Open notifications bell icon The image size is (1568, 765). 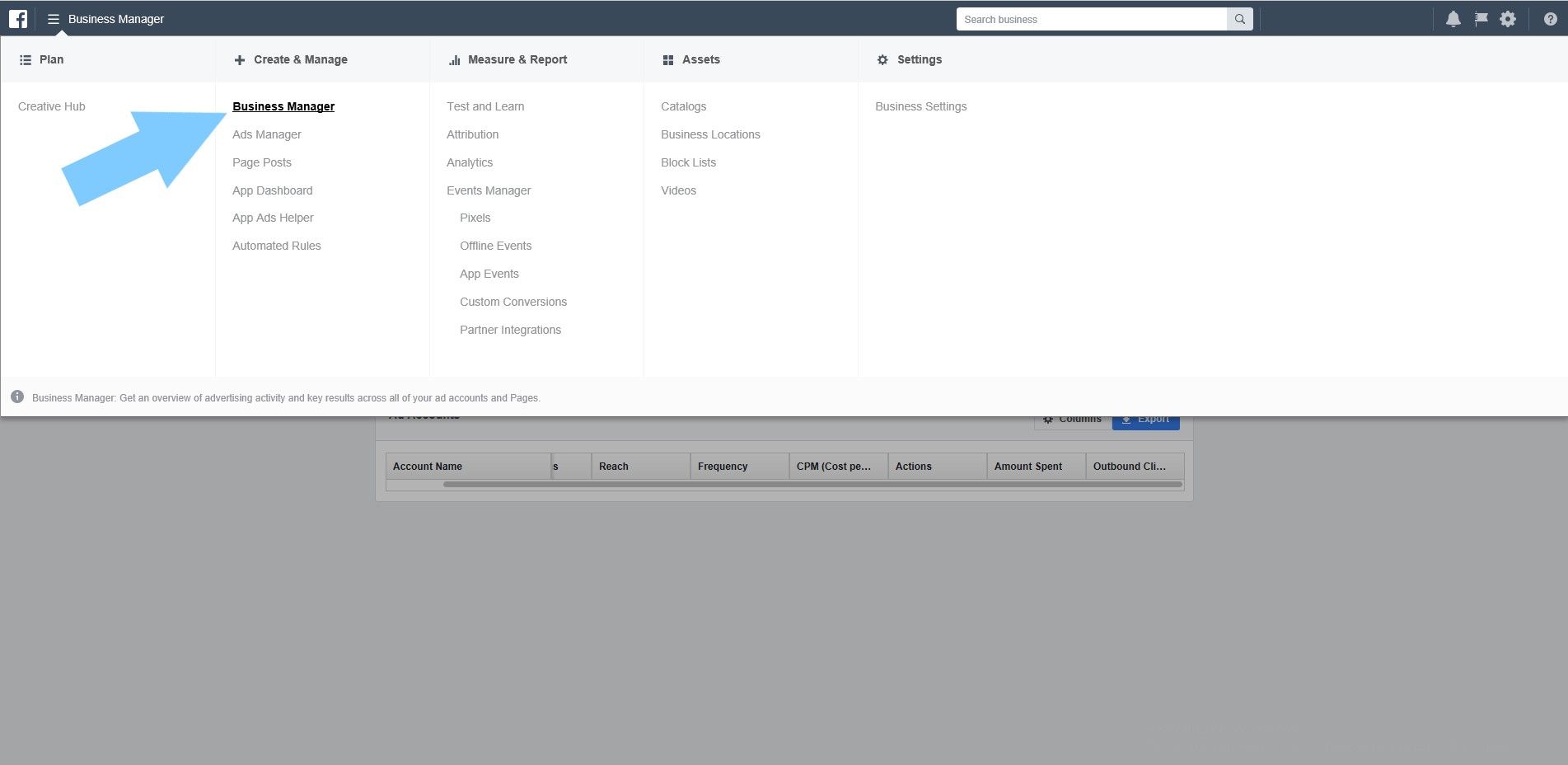pyautogui.click(x=1453, y=19)
